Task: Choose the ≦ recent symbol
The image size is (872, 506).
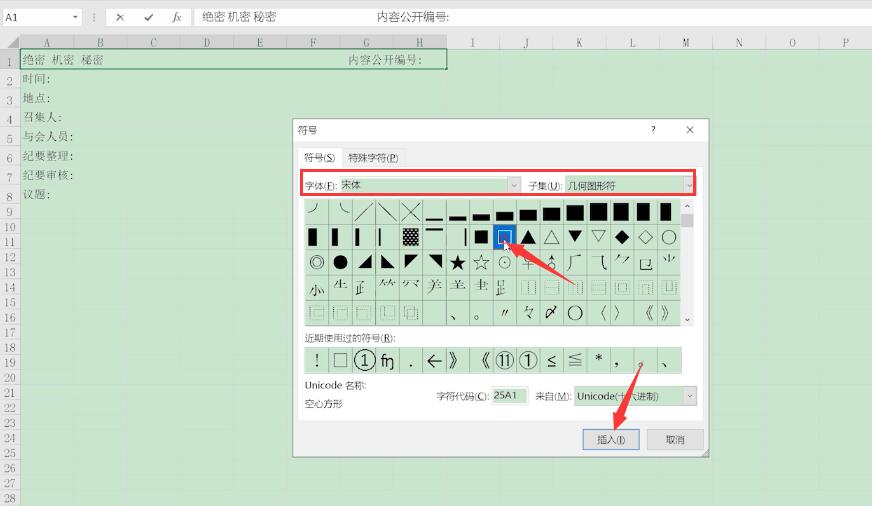Action: 575,360
